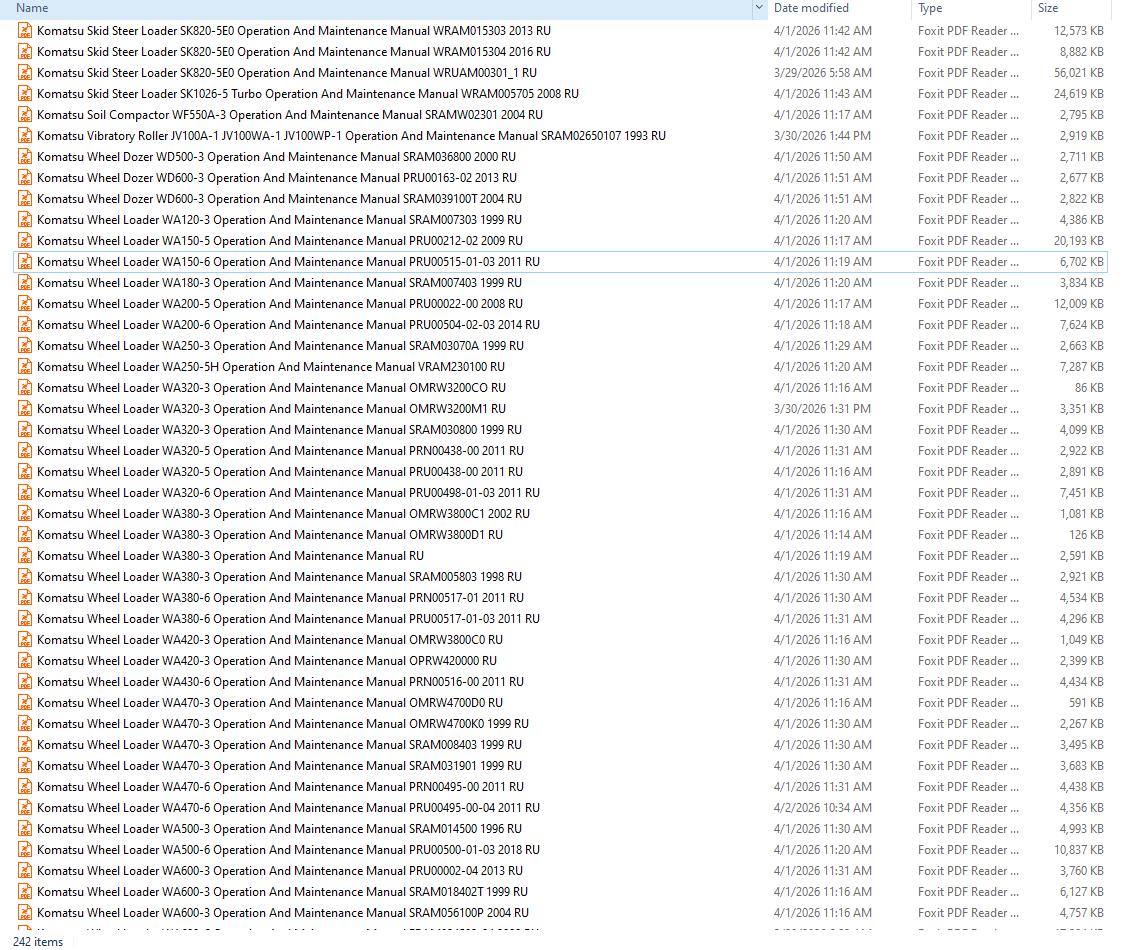Click PDF icon of WA320-3 OMRW3200M1 manual
This screenshot has height=950, width=1126.
point(25,409)
